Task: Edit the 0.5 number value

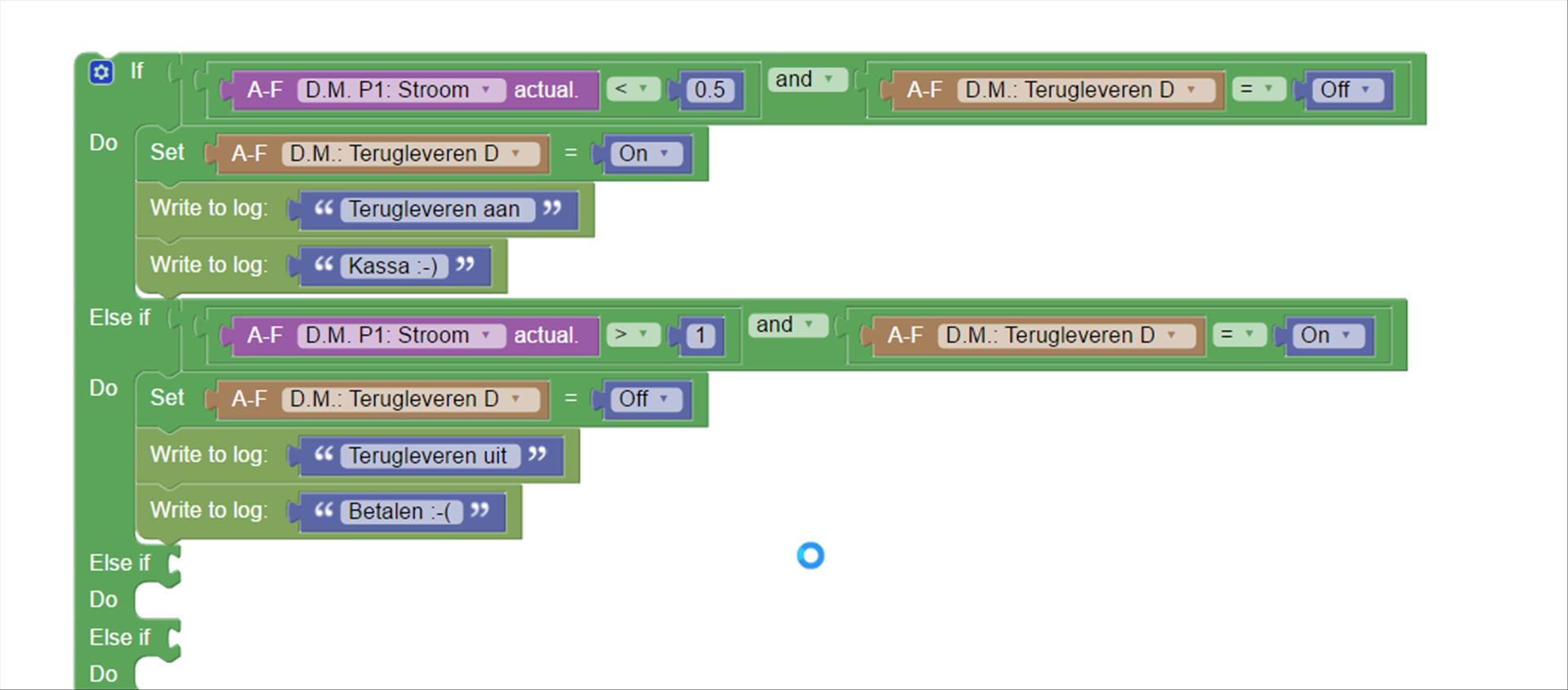Action: coord(709,90)
